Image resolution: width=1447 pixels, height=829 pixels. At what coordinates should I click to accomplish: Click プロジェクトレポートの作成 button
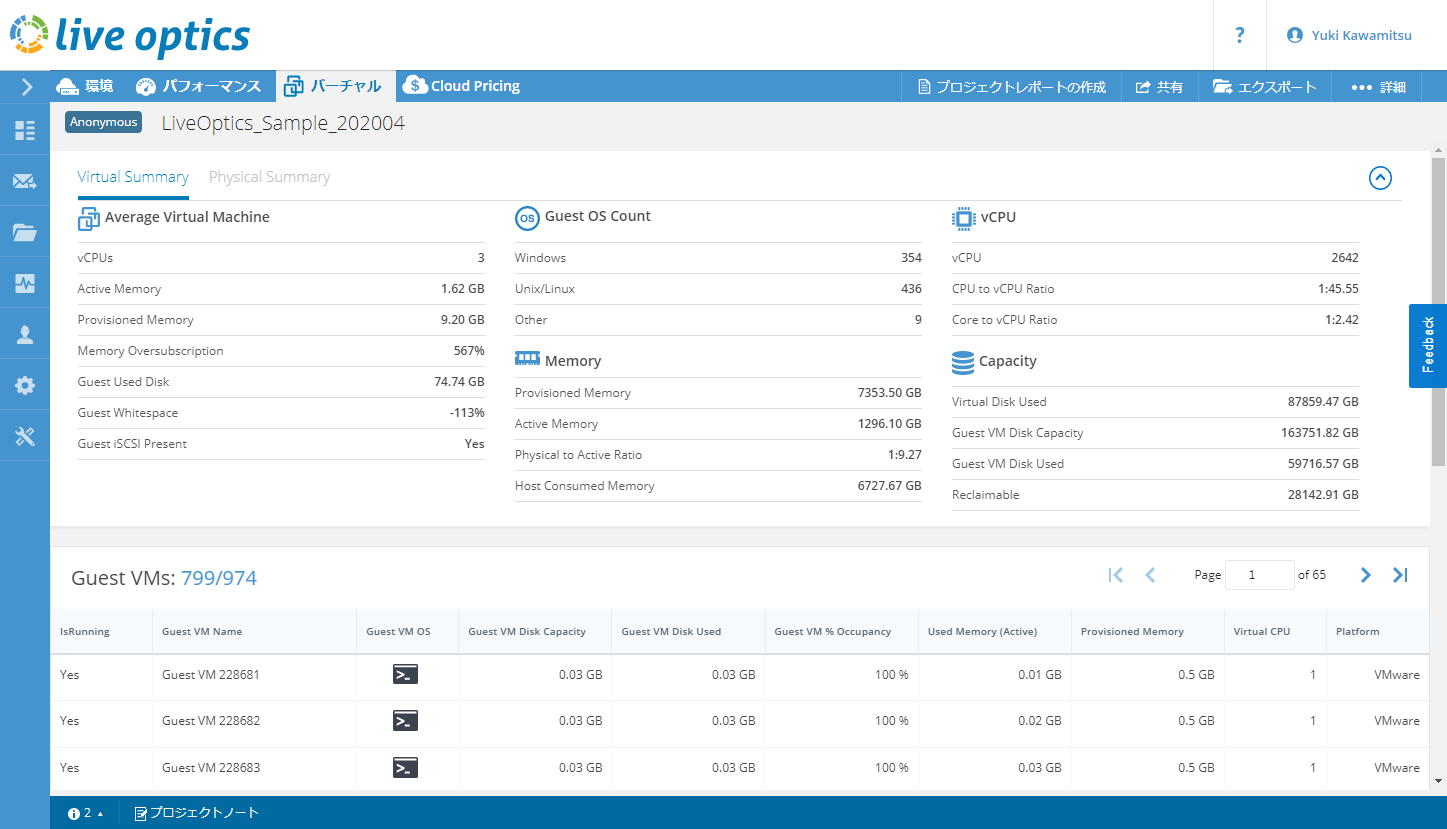[x=1012, y=87]
